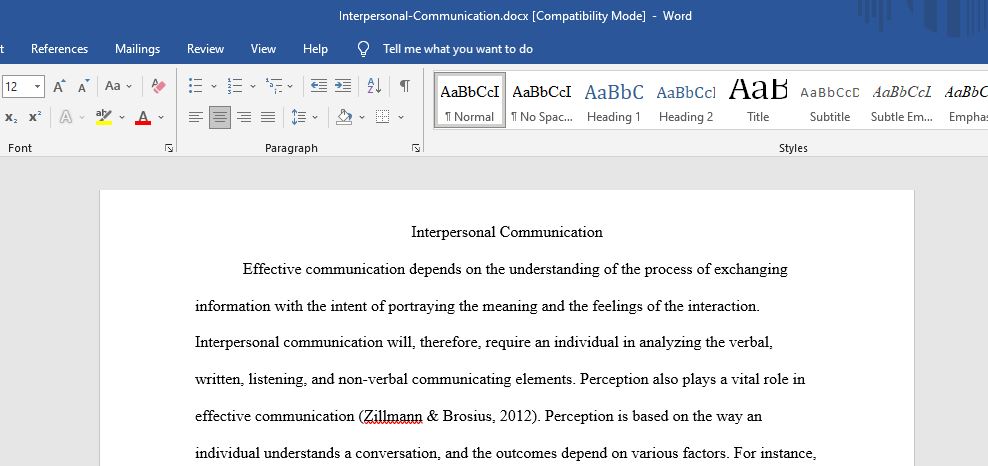Apply the Heading 2 style
This screenshot has width=988, height=466.
[x=686, y=101]
